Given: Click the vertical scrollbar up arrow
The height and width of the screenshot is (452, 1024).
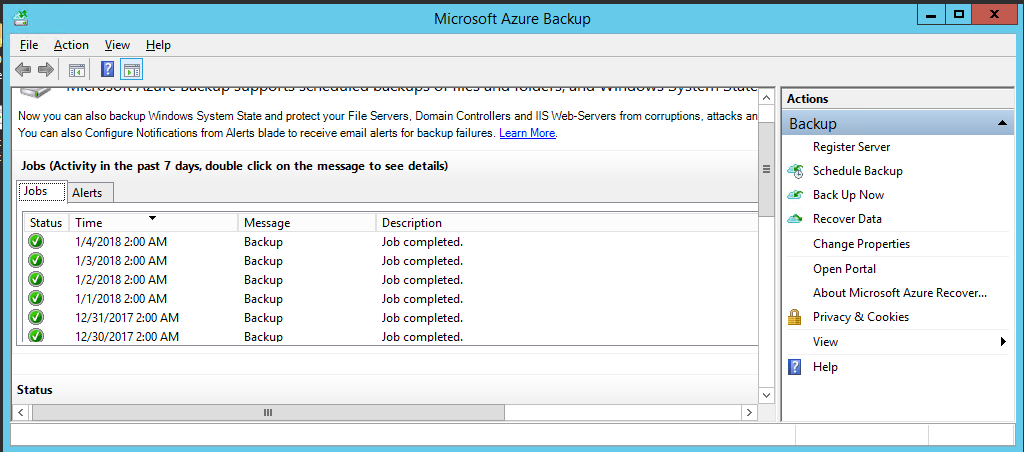Looking at the screenshot, I should point(767,97).
